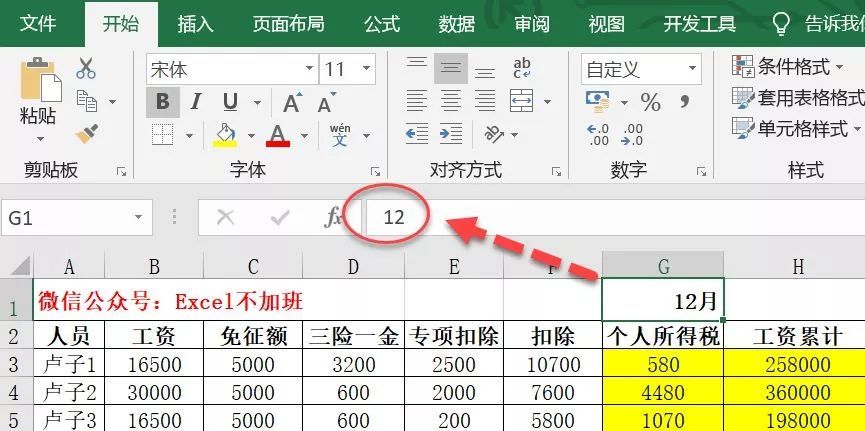Click the Paste clipboard icon
865x431 pixels.
40,80
